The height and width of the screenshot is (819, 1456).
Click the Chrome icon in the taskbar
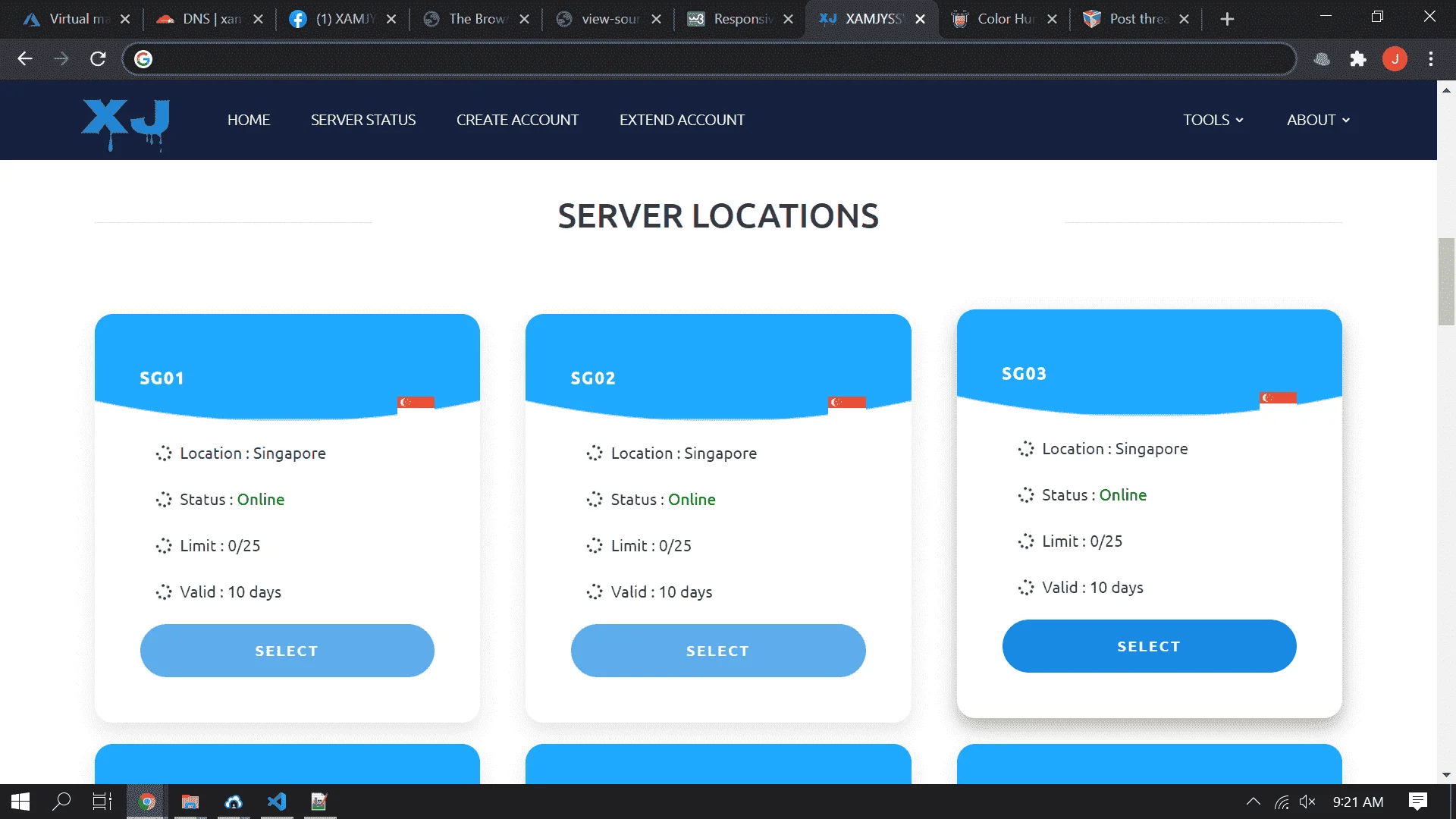click(x=147, y=802)
